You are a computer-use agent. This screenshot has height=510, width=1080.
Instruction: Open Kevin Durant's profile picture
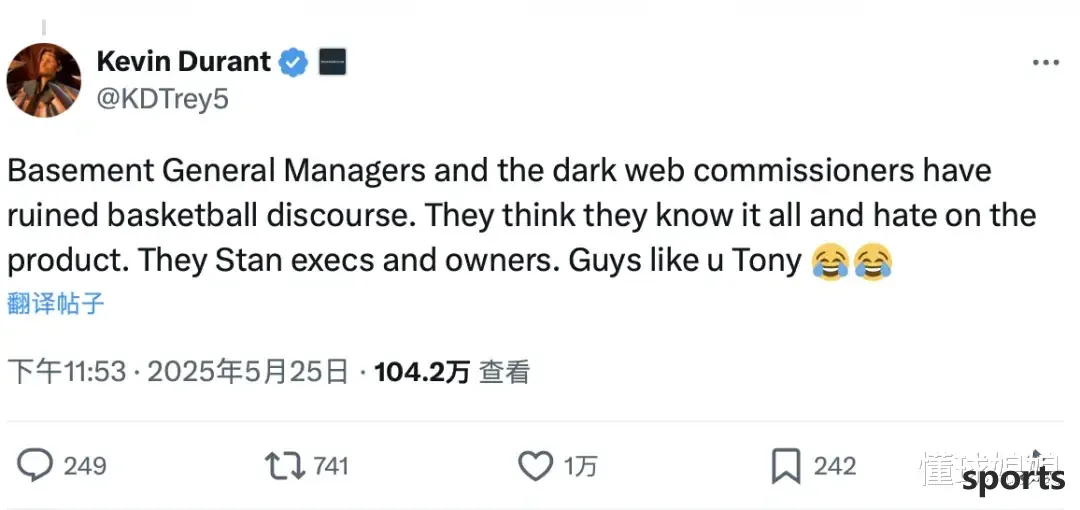point(43,80)
